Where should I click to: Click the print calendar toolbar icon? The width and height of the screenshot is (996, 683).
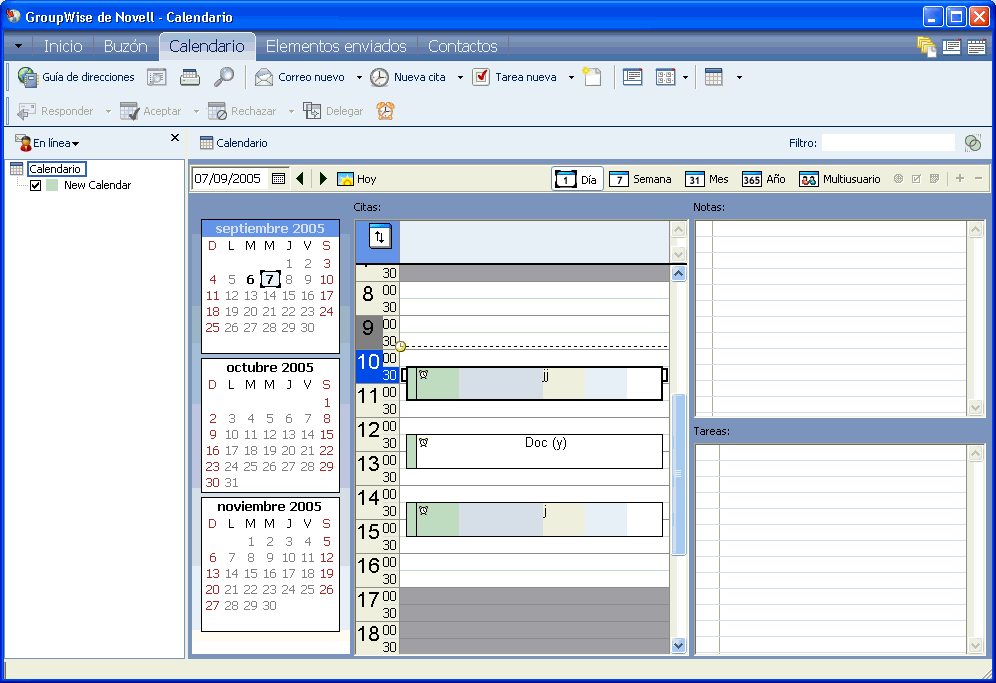coord(189,77)
